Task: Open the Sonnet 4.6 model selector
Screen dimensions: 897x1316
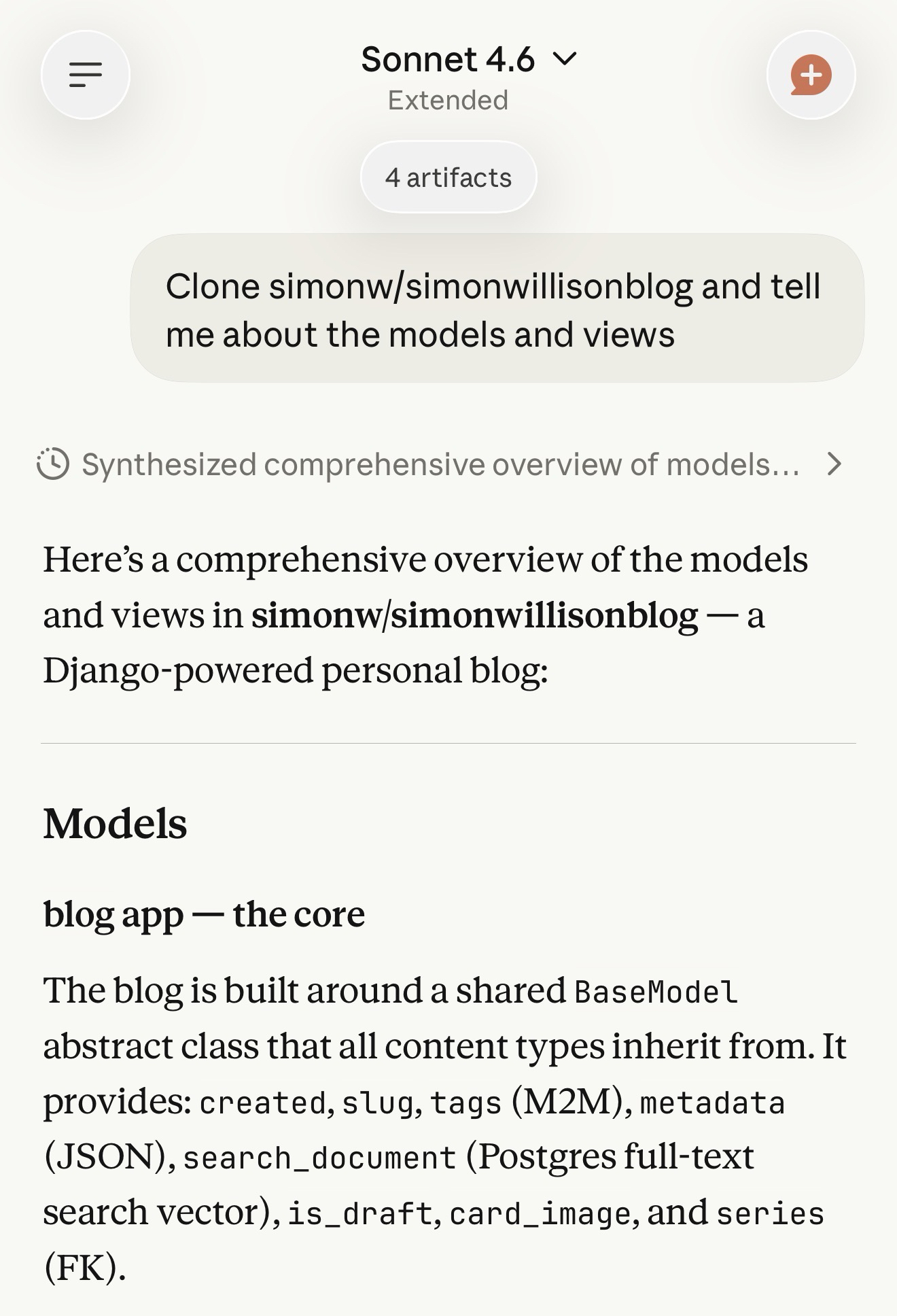Action: coord(448,60)
